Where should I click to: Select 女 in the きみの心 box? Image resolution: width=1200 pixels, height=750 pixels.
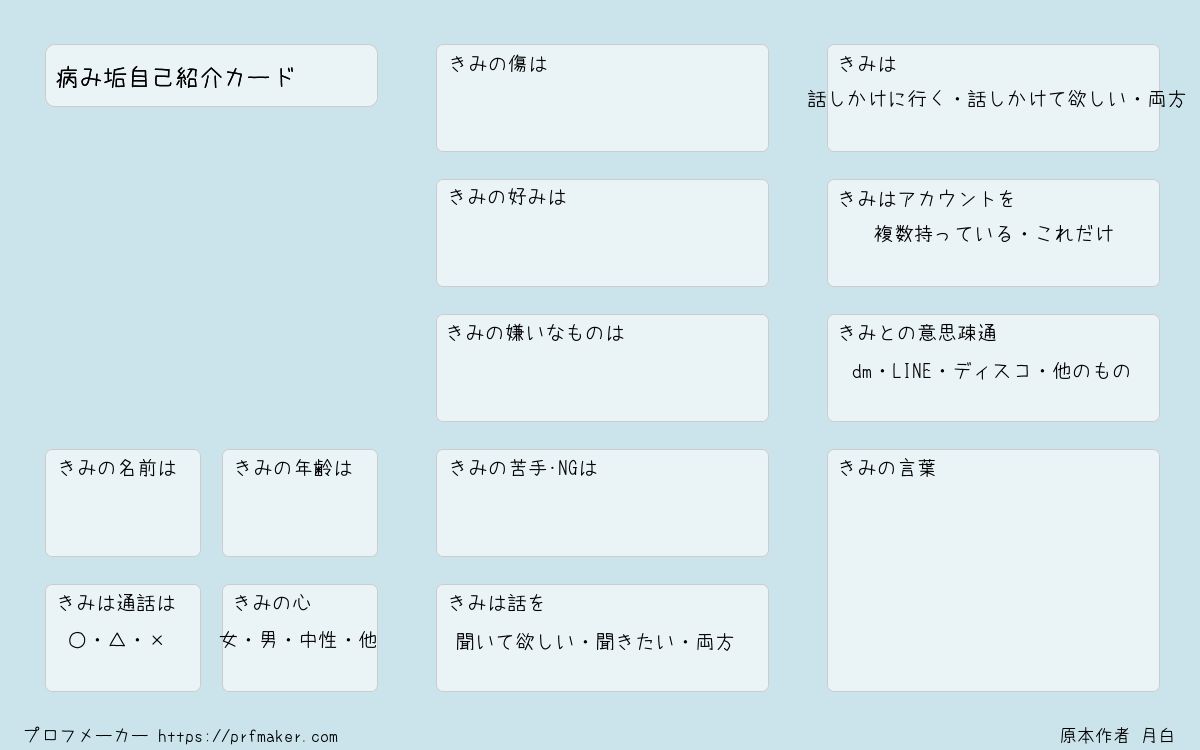click(229, 640)
